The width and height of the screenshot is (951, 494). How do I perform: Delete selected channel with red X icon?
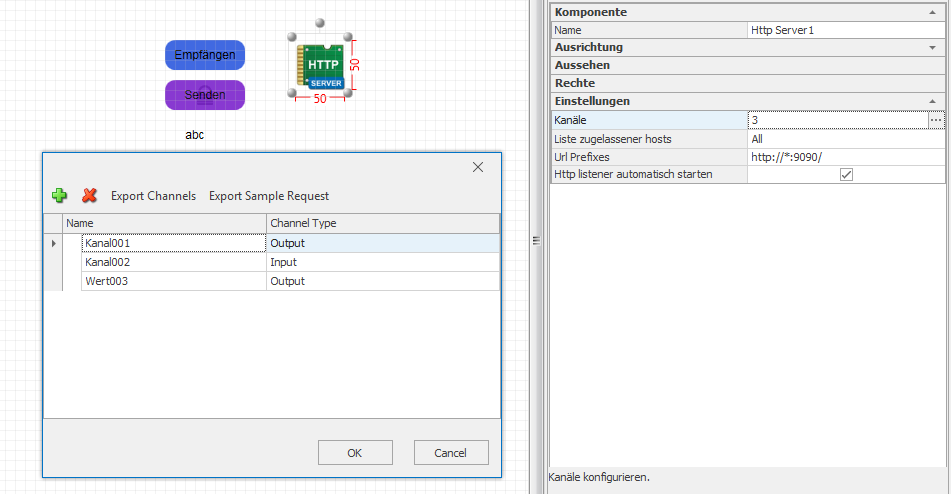click(x=90, y=195)
